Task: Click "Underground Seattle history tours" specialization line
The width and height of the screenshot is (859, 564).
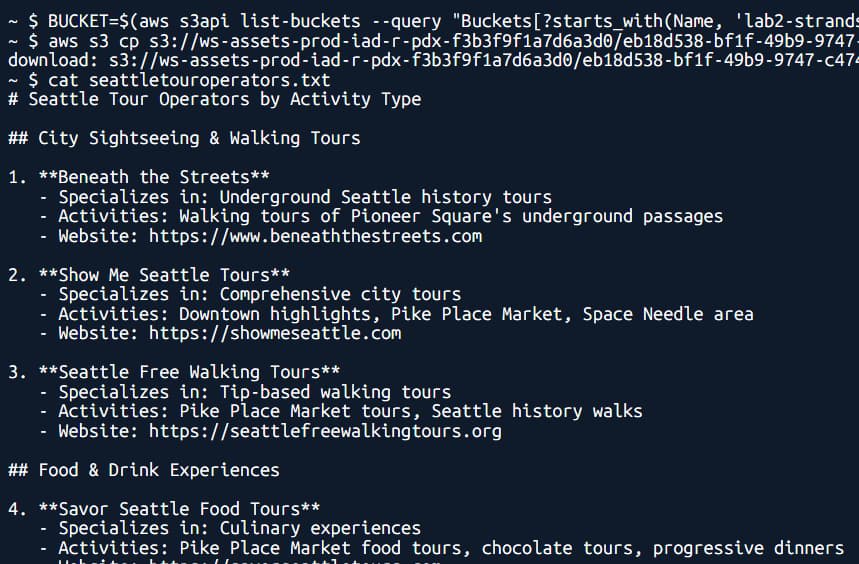Action: tap(305, 197)
